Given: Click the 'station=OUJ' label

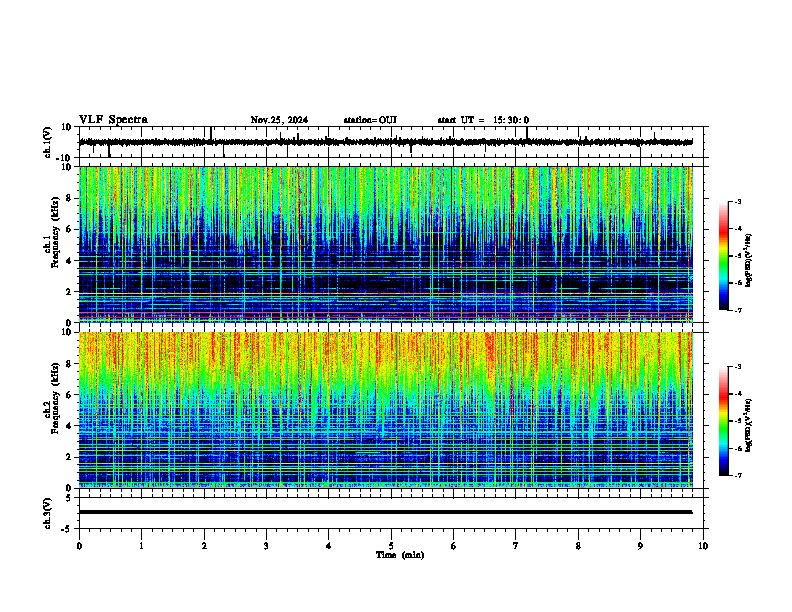Looking at the screenshot, I should coord(370,120).
